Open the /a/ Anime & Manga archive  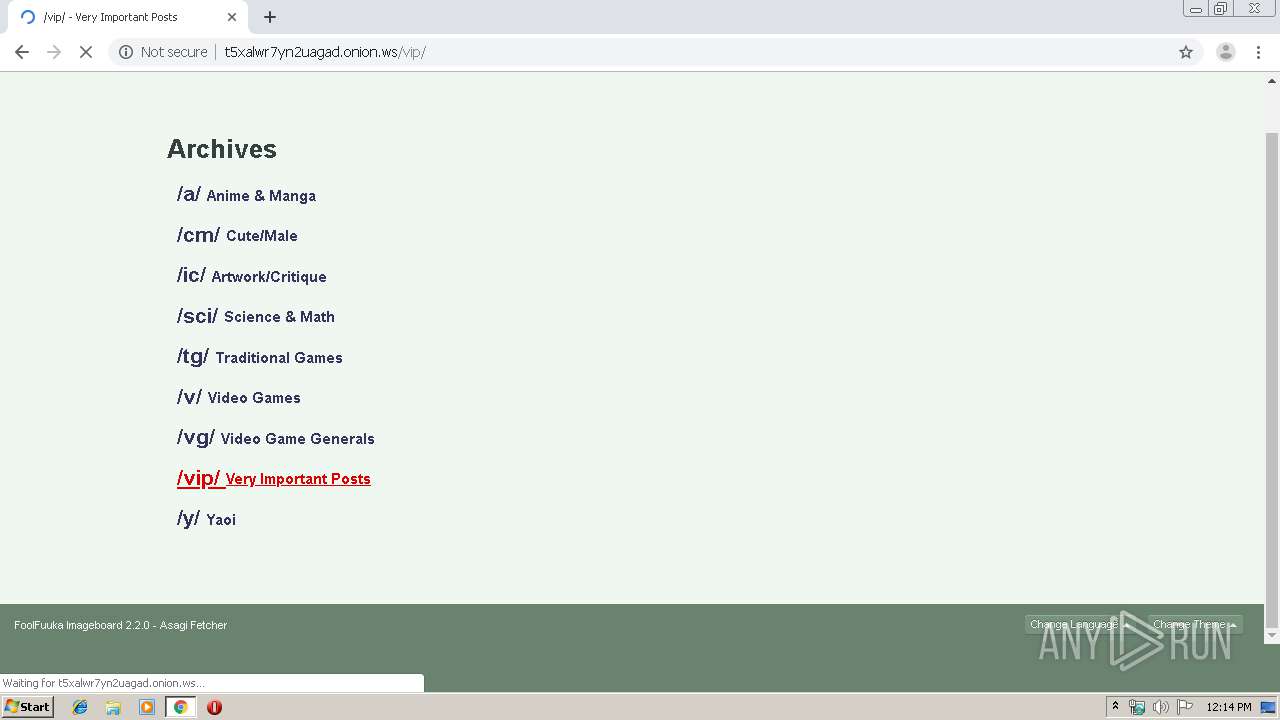pyautogui.click(x=246, y=195)
